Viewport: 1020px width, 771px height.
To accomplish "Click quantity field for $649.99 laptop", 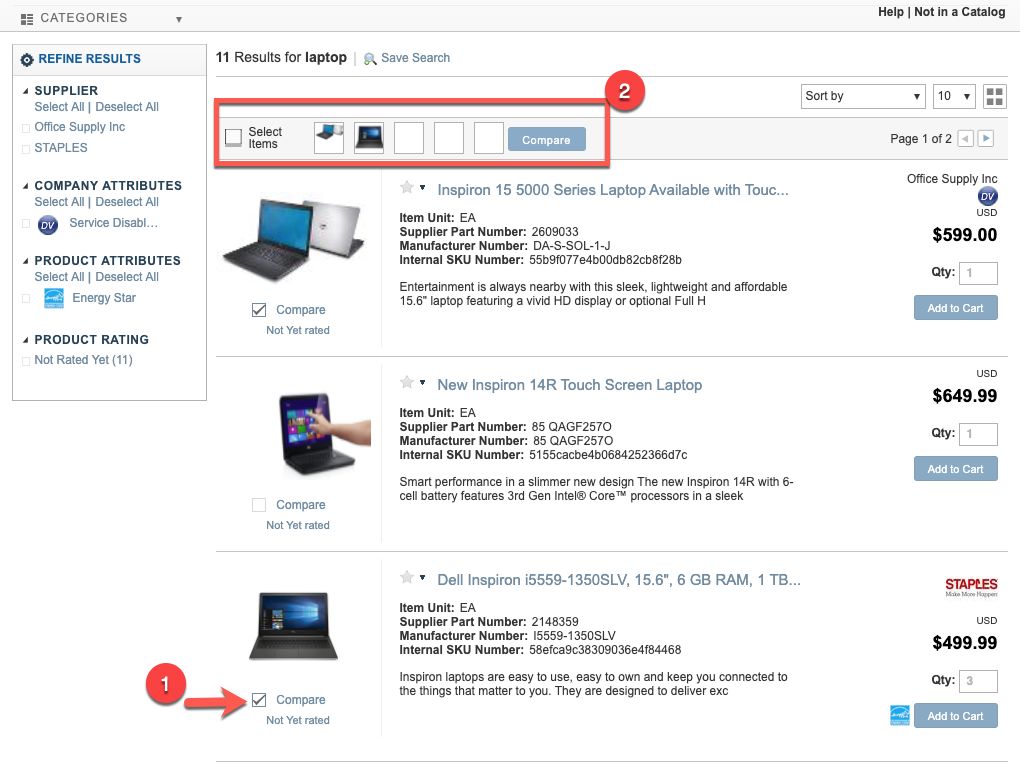I will click(978, 434).
